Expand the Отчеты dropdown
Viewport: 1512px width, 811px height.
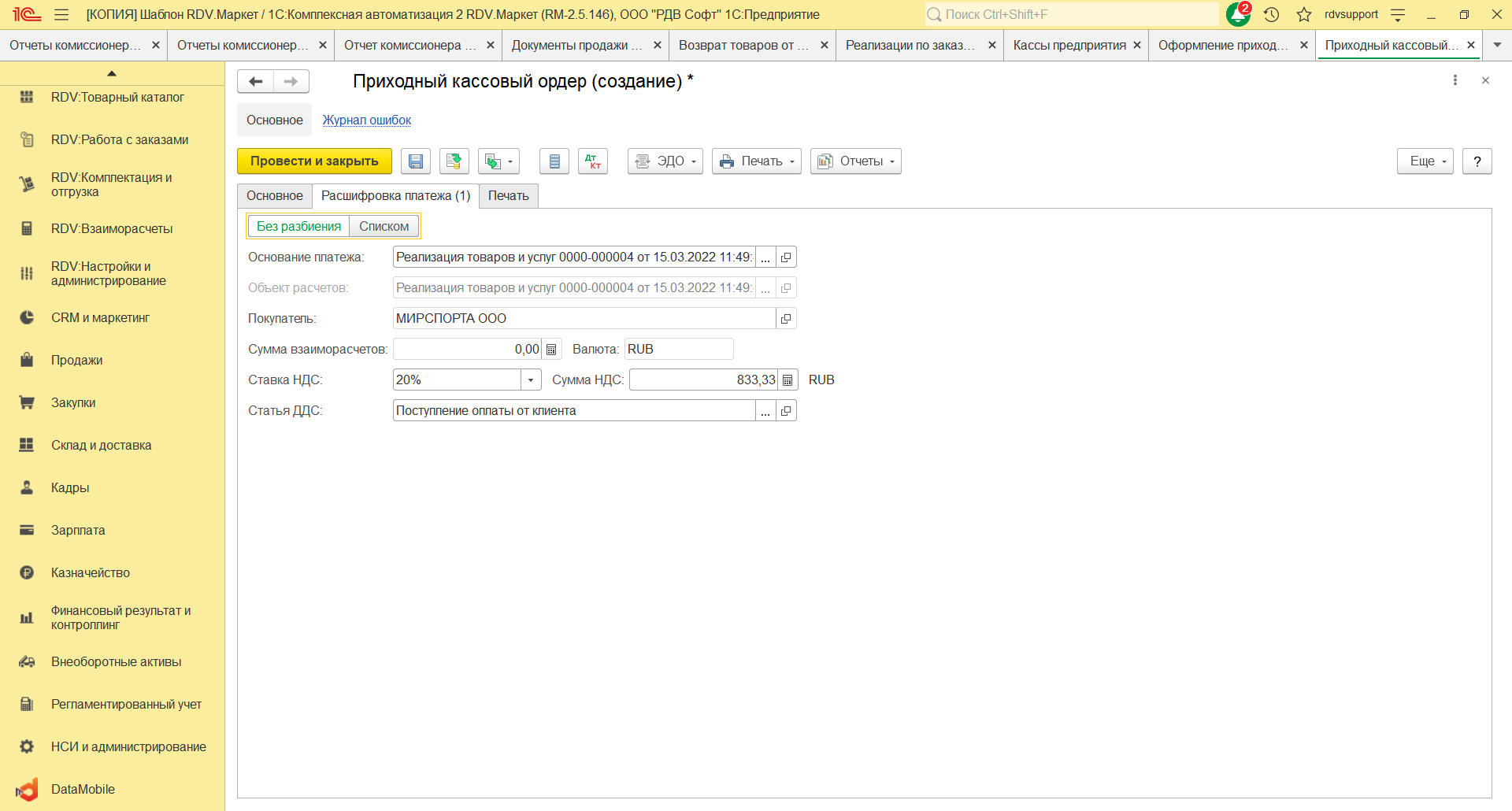(856, 161)
